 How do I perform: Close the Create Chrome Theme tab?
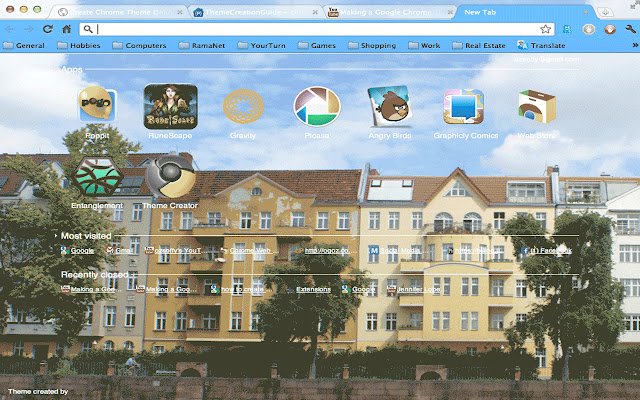180,13
